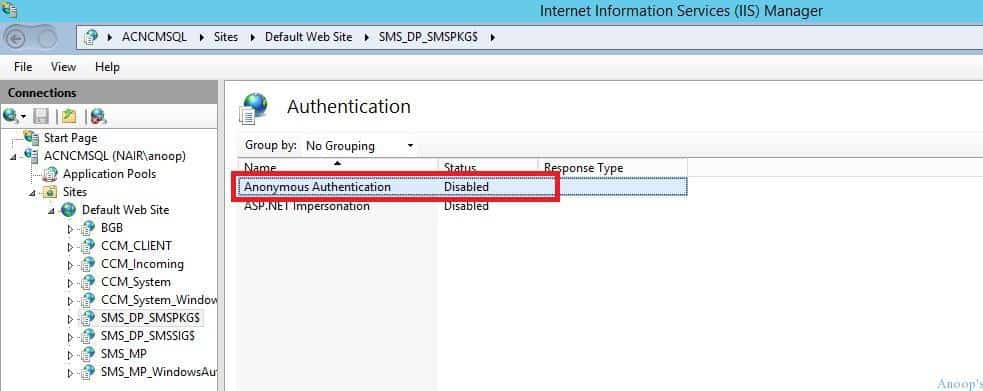Click the CCM_System application icon
The width and height of the screenshot is (983, 391).
[x=88, y=282]
